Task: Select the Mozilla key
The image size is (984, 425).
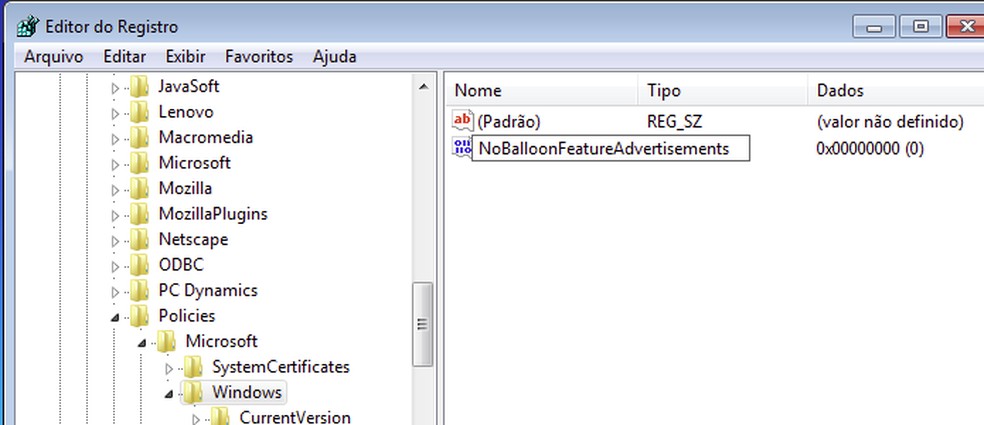Action: click(185, 188)
